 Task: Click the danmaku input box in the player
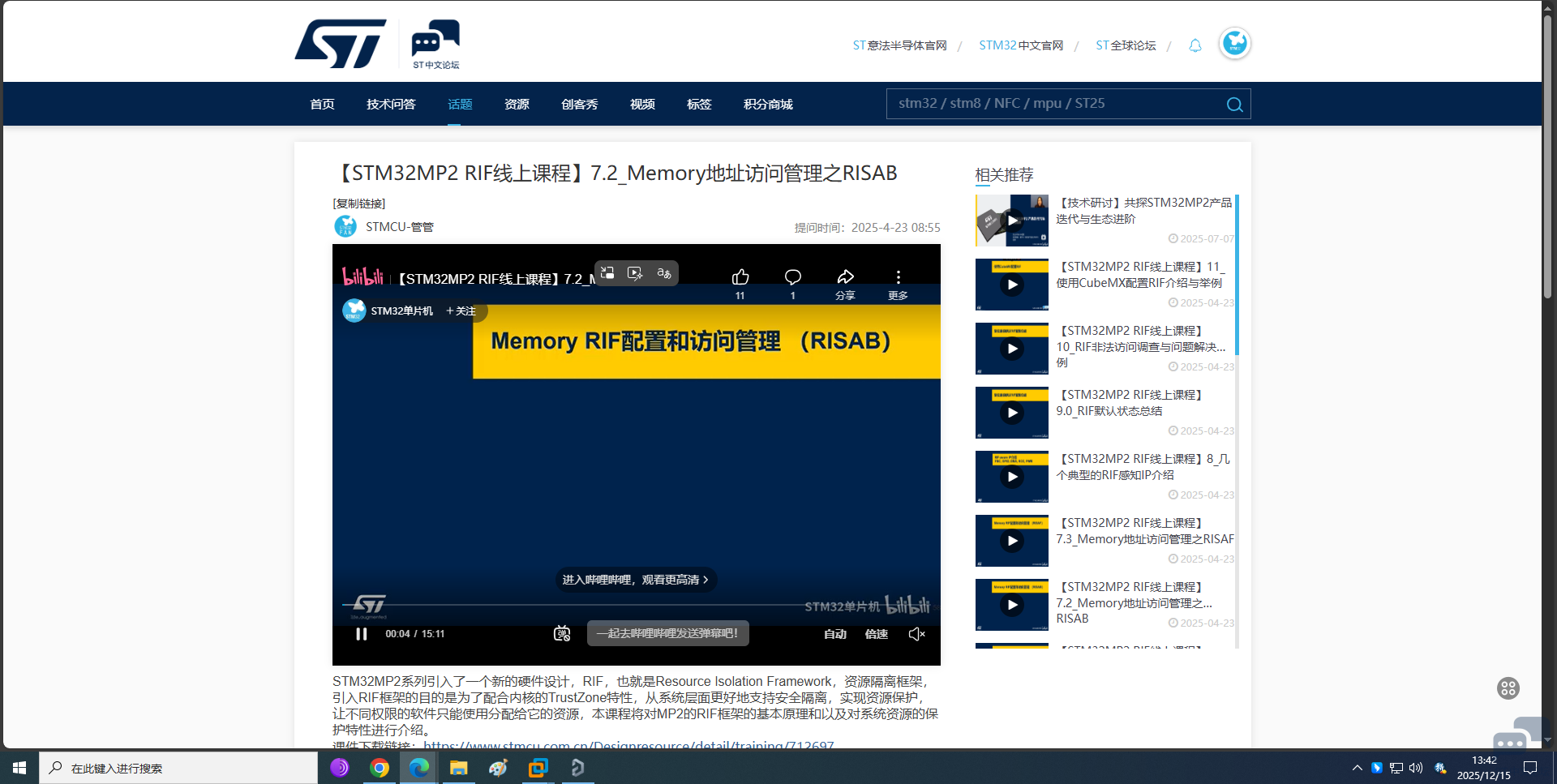[x=667, y=633]
